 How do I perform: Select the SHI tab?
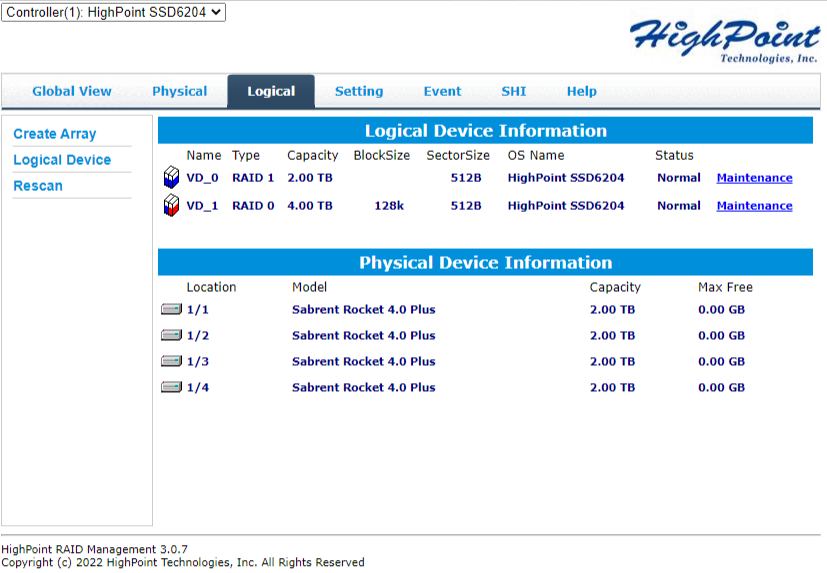[x=514, y=91]
